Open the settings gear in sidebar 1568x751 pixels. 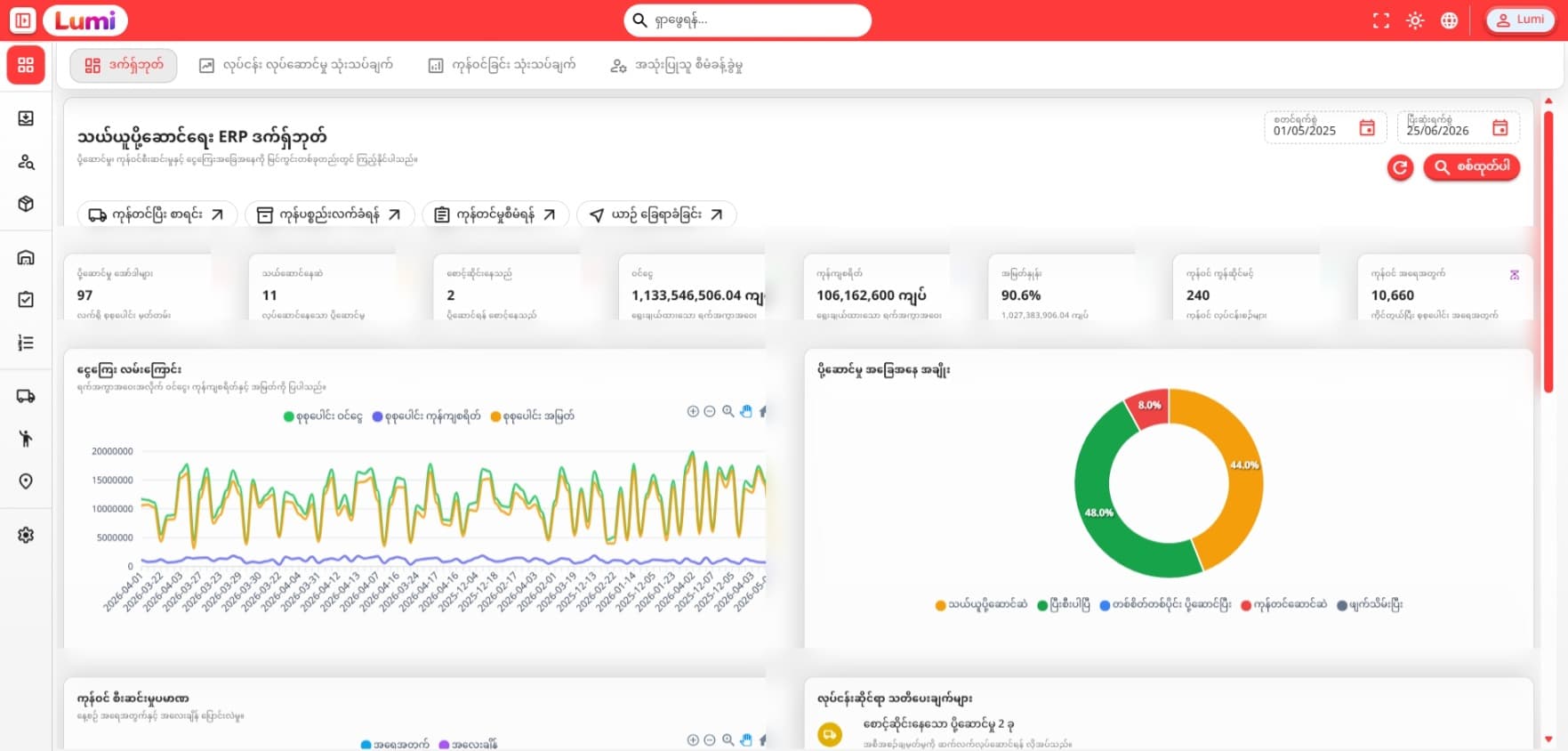(26, 535)
